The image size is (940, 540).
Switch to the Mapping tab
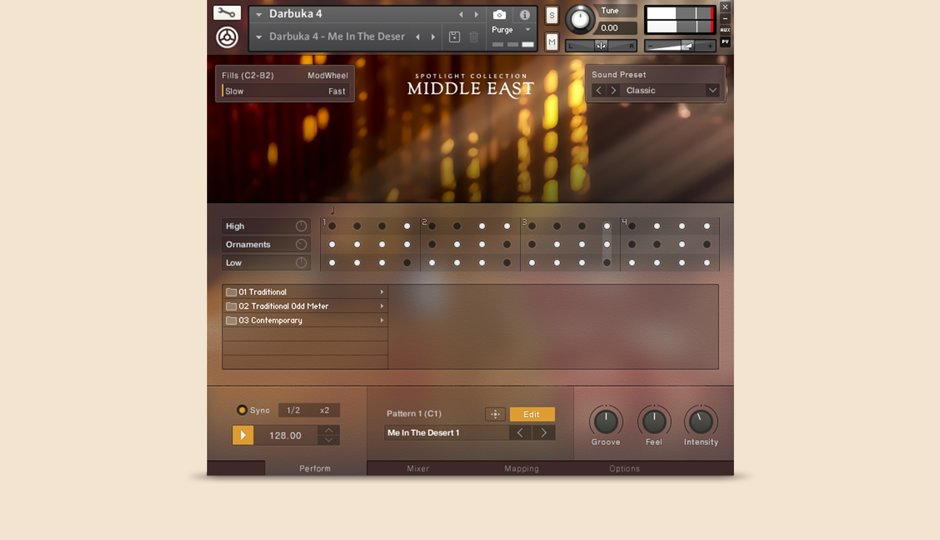coord(521,468)
